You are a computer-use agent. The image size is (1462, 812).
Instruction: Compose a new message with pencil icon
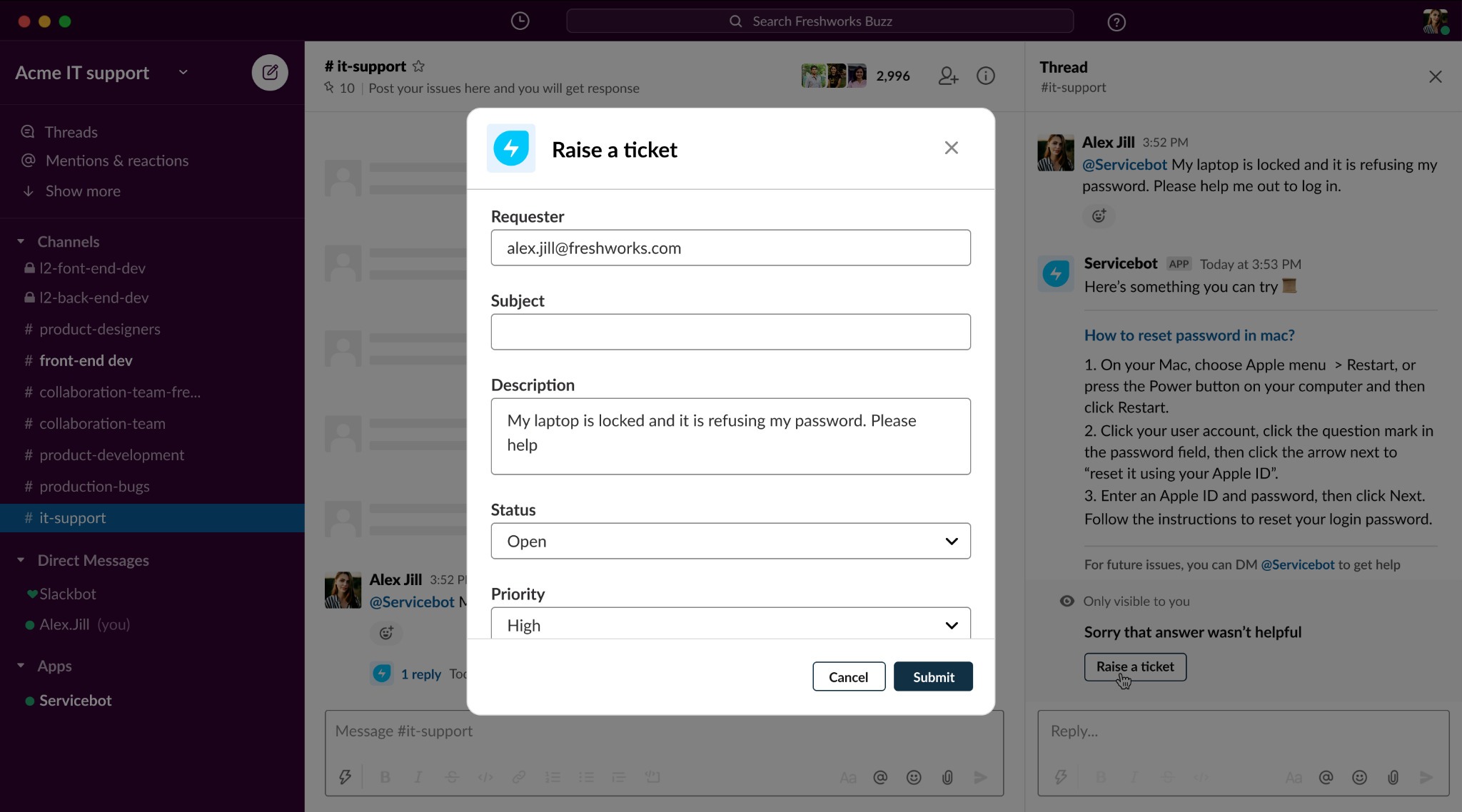[270, 72]
